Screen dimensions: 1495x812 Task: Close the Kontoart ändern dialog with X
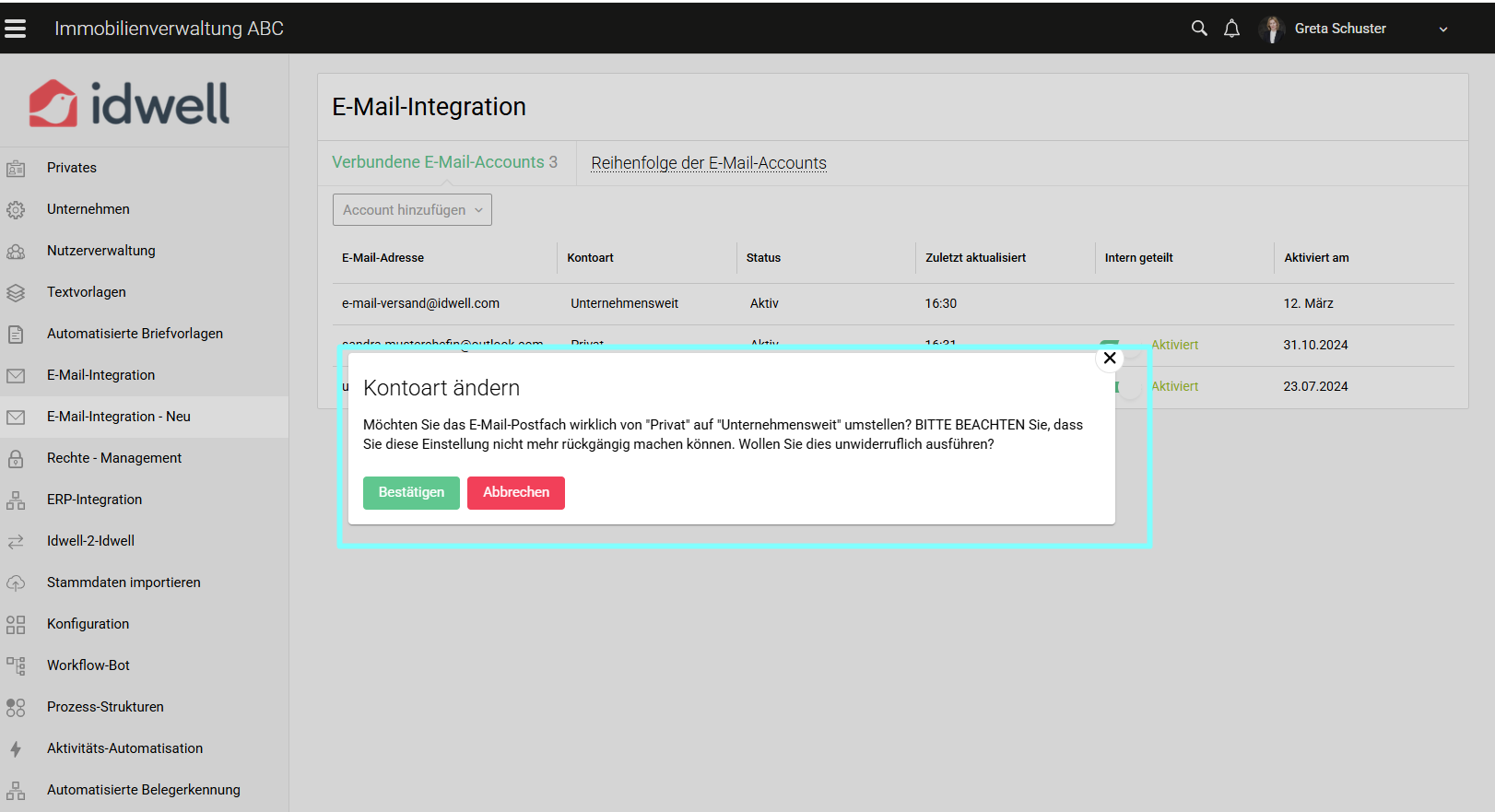pos(1110,359)
